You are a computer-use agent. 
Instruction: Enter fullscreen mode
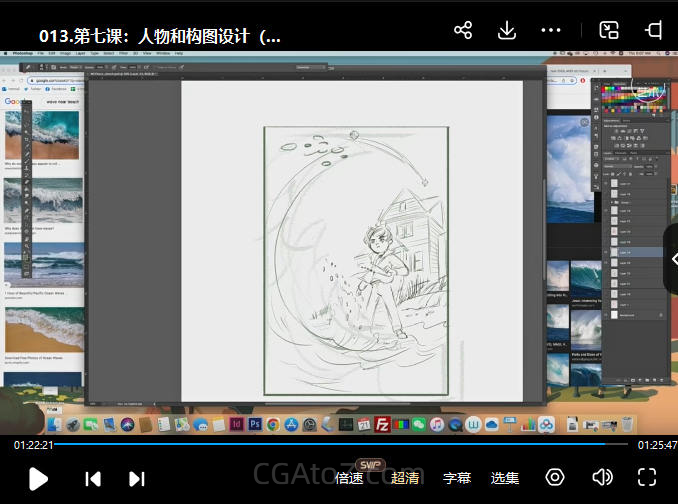[647, 477]
